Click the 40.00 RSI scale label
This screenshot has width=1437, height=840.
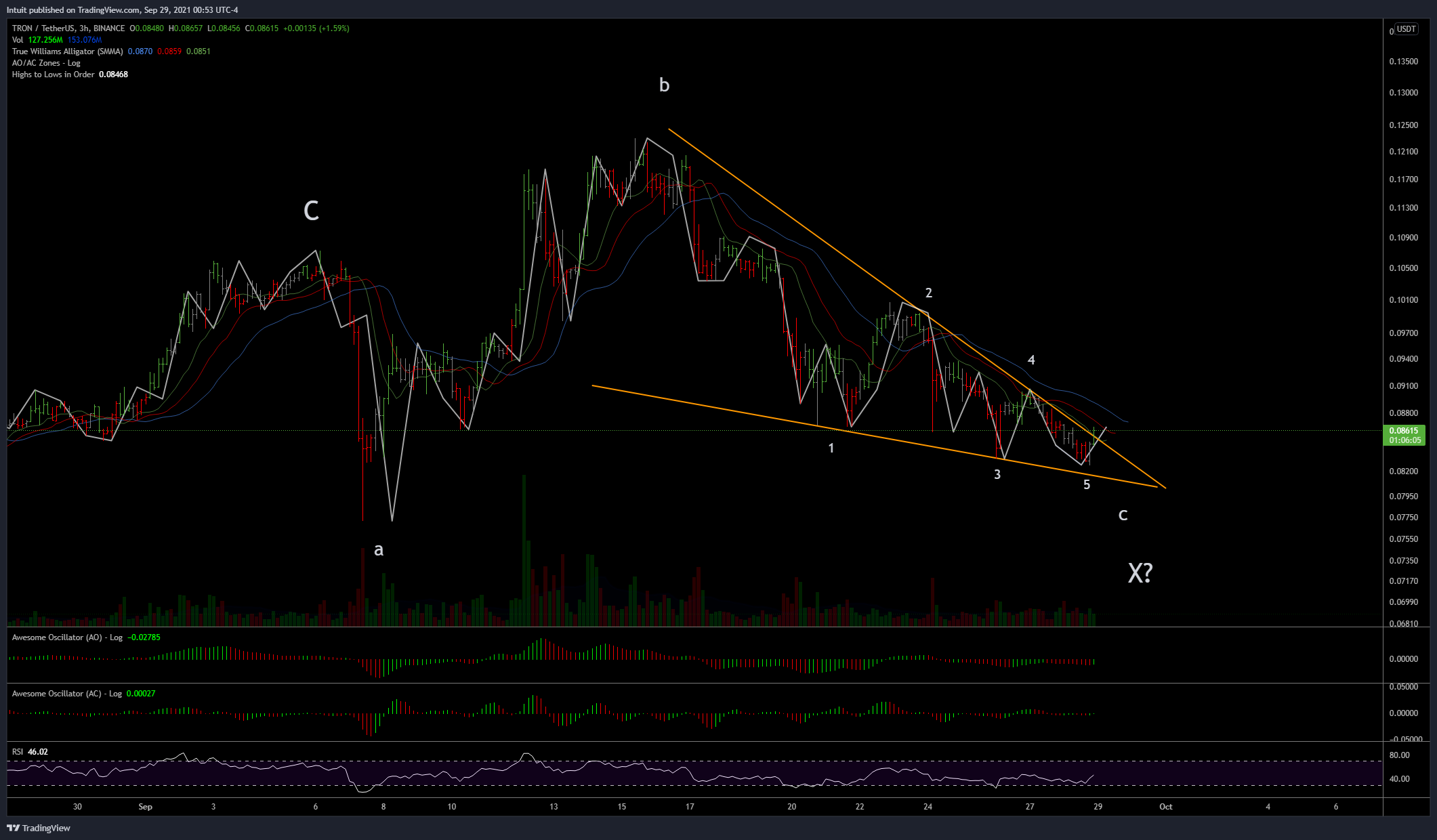click(1399, 779)
